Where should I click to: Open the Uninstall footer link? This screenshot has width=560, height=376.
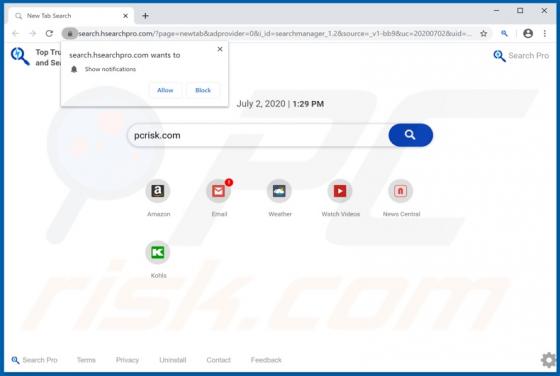(x=172, y=360)
